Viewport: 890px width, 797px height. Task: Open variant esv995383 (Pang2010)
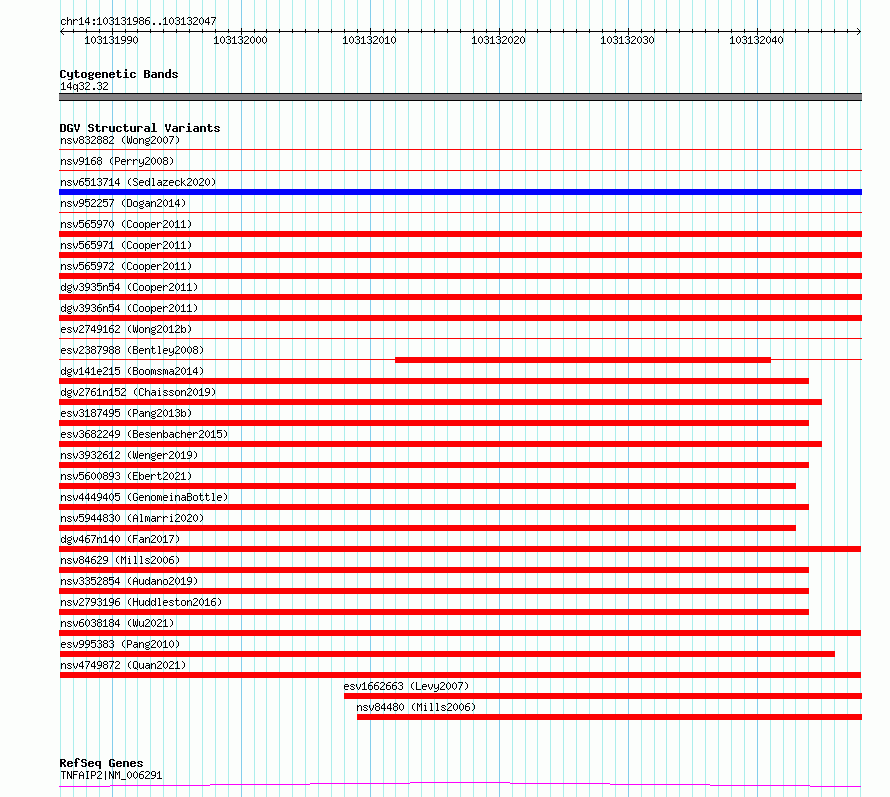[x=120, y=644]
